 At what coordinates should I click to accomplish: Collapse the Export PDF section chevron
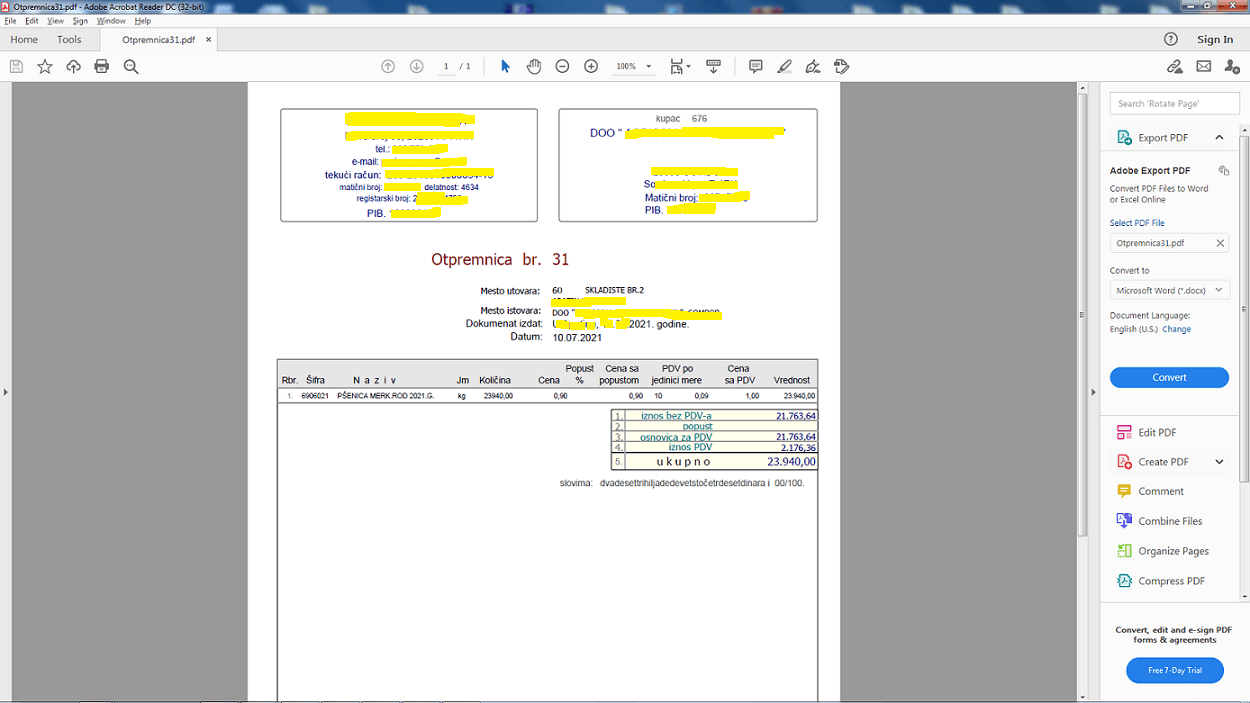point(1219,137)
